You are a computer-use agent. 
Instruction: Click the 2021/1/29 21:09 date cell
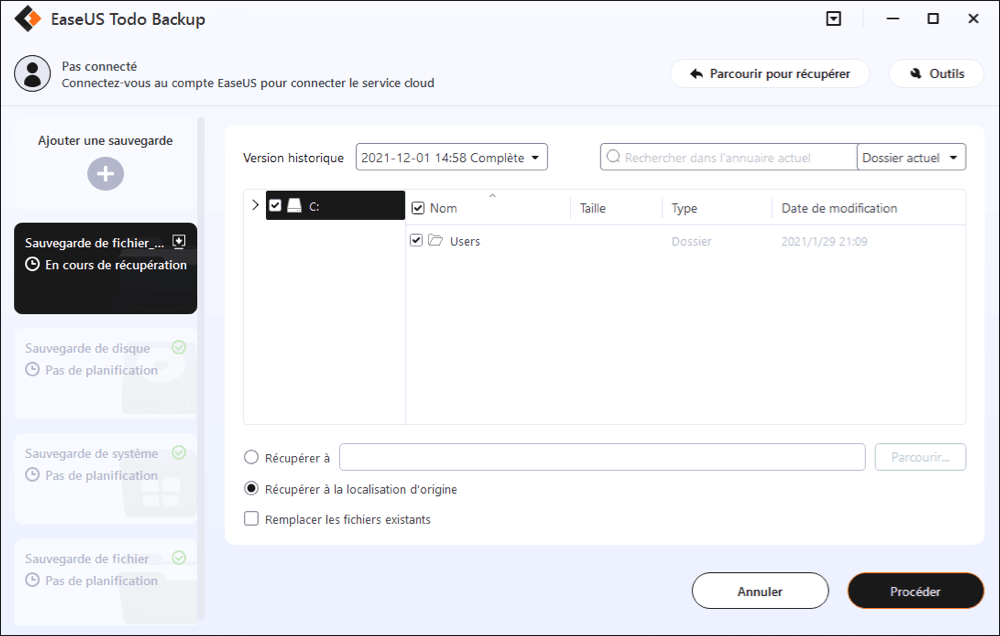tap(824, 241)
